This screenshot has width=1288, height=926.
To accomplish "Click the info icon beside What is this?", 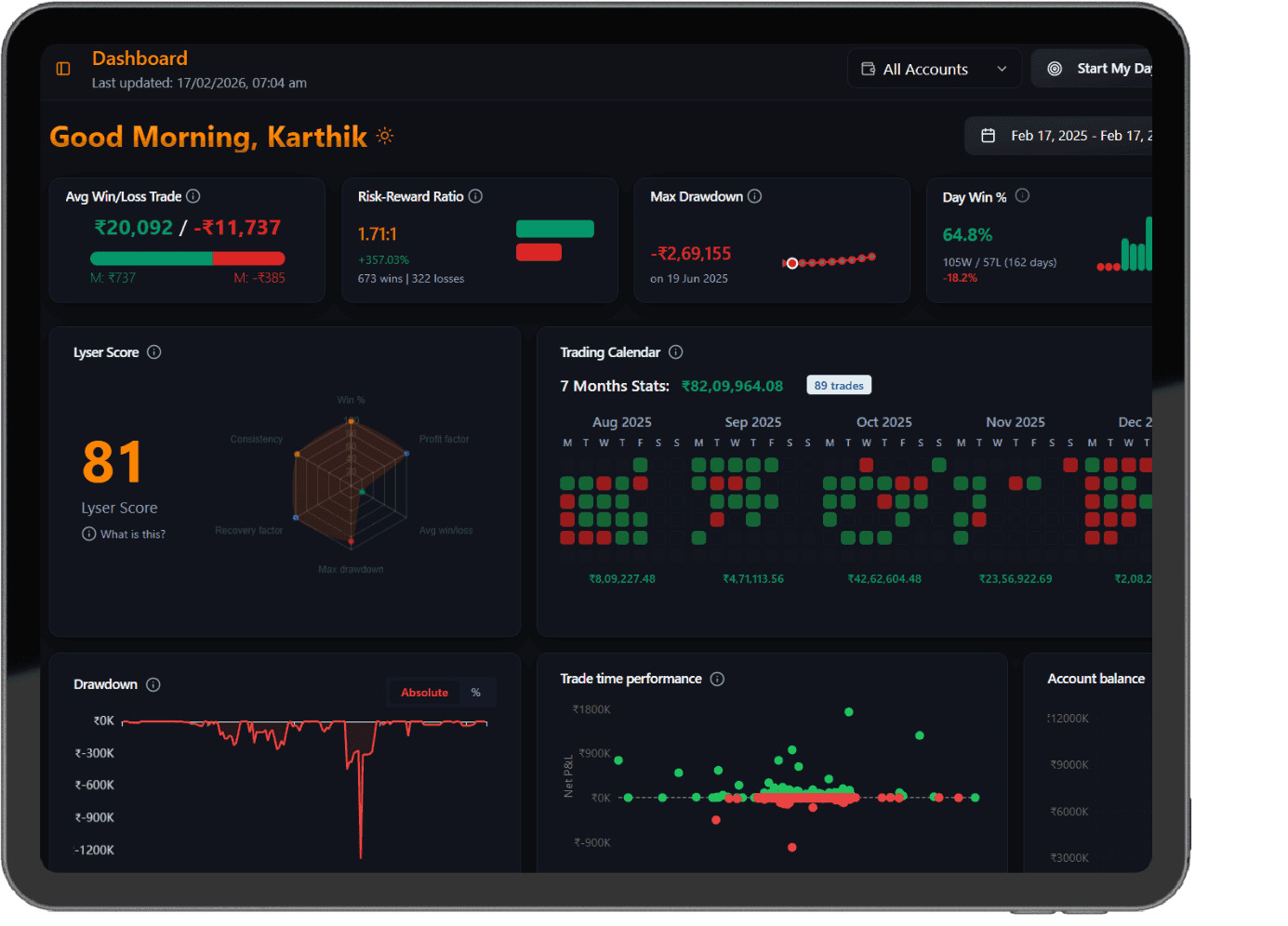I will click(89, 534).
